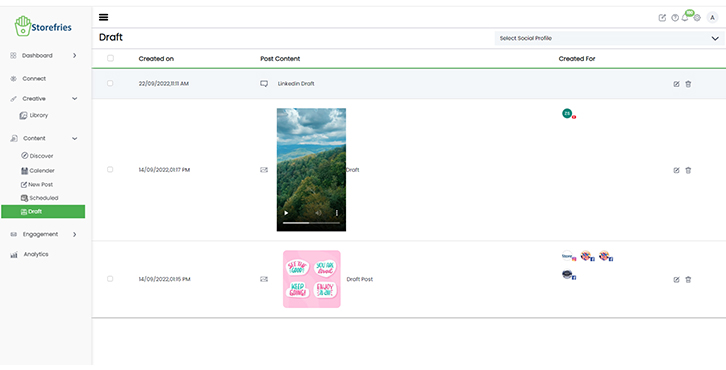Expand the Dashboard menu chevron
The height and width of the screenshot is (370, 726).
[x=75, y=55]
